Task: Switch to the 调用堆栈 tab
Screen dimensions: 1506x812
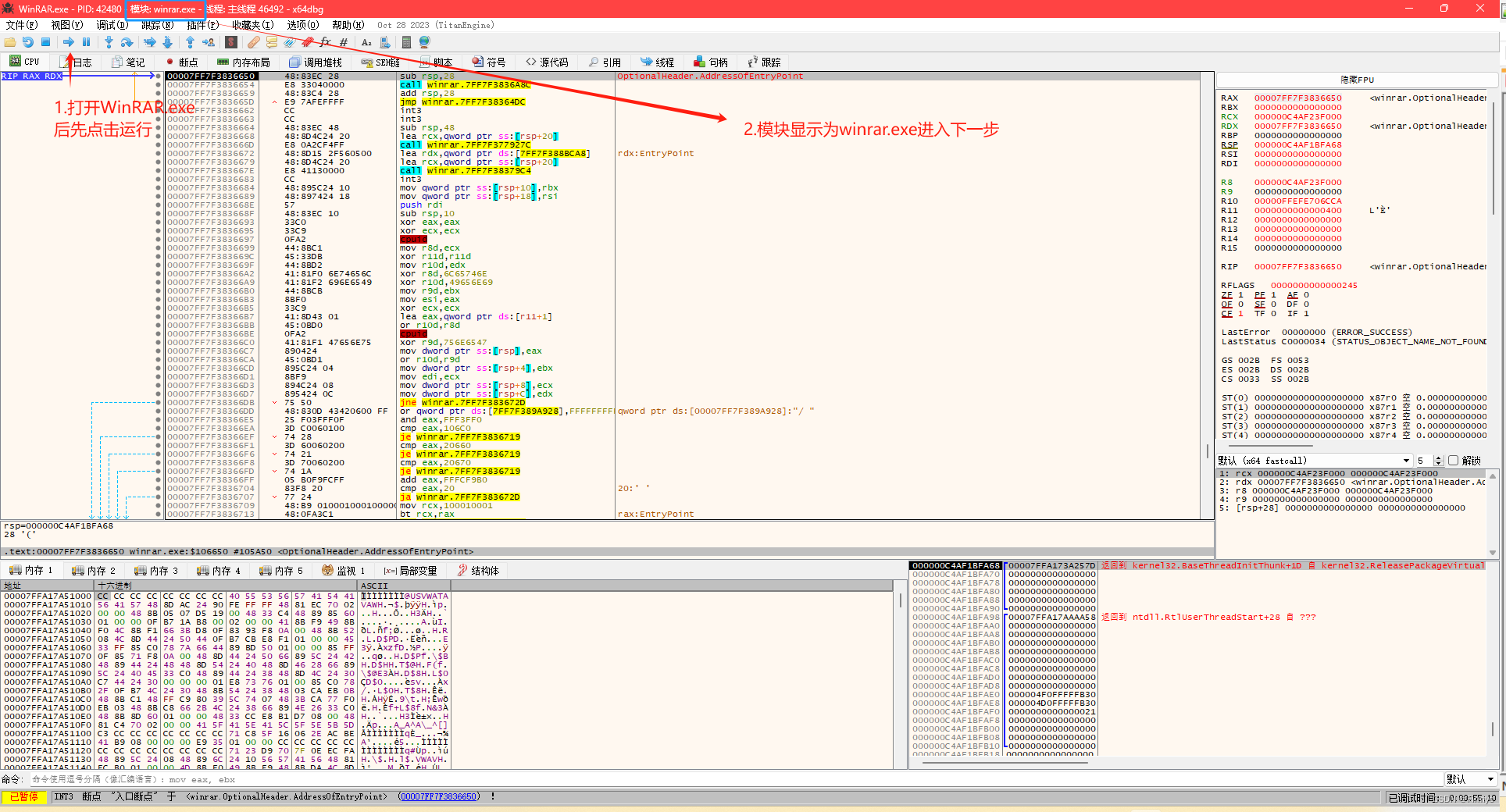Action: (x=316, y=62)
